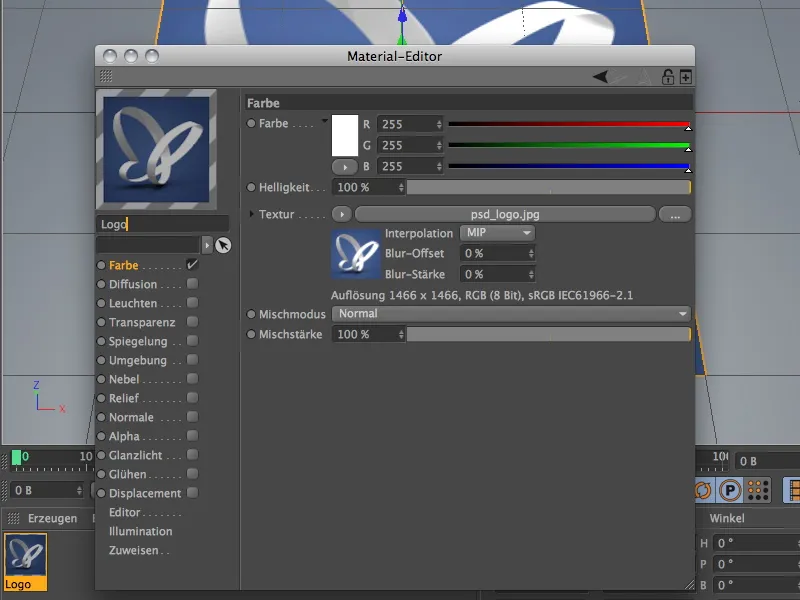Click the Helligkeit brightness slider

(548, 187)
